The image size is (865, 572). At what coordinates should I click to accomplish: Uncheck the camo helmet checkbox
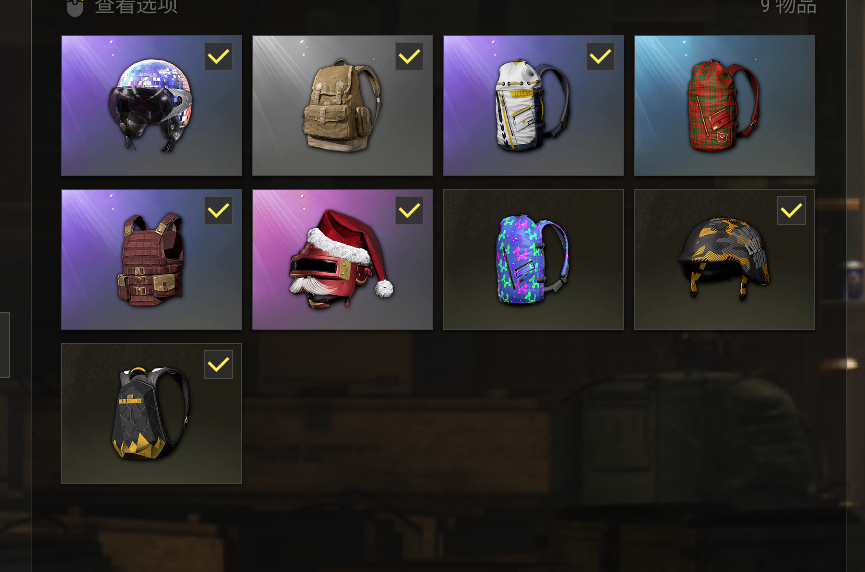[x=791, y=210]
